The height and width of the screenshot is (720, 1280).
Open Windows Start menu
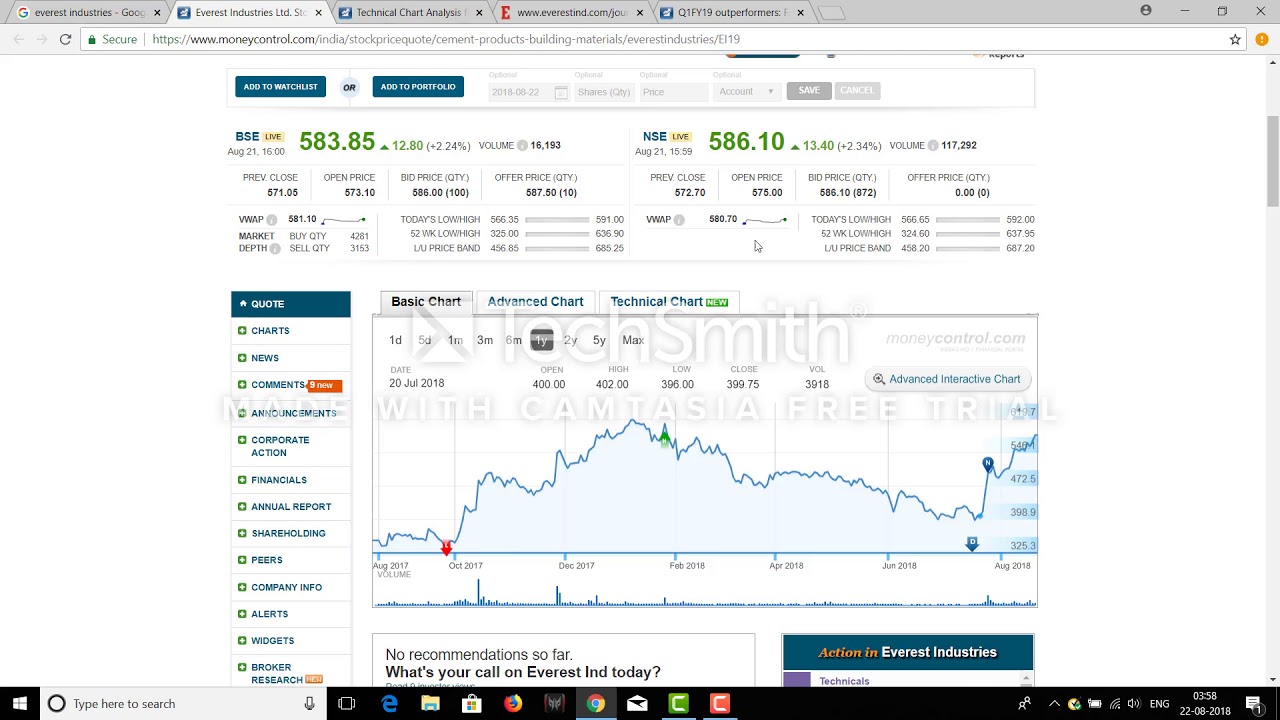20,703
